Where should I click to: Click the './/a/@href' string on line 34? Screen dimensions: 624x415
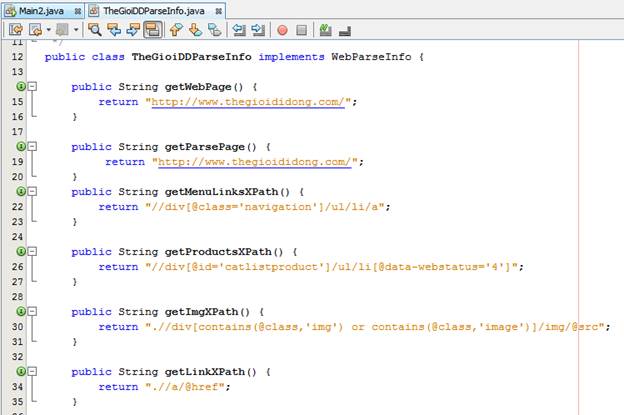pyautogui.click(x=185, y=387)
